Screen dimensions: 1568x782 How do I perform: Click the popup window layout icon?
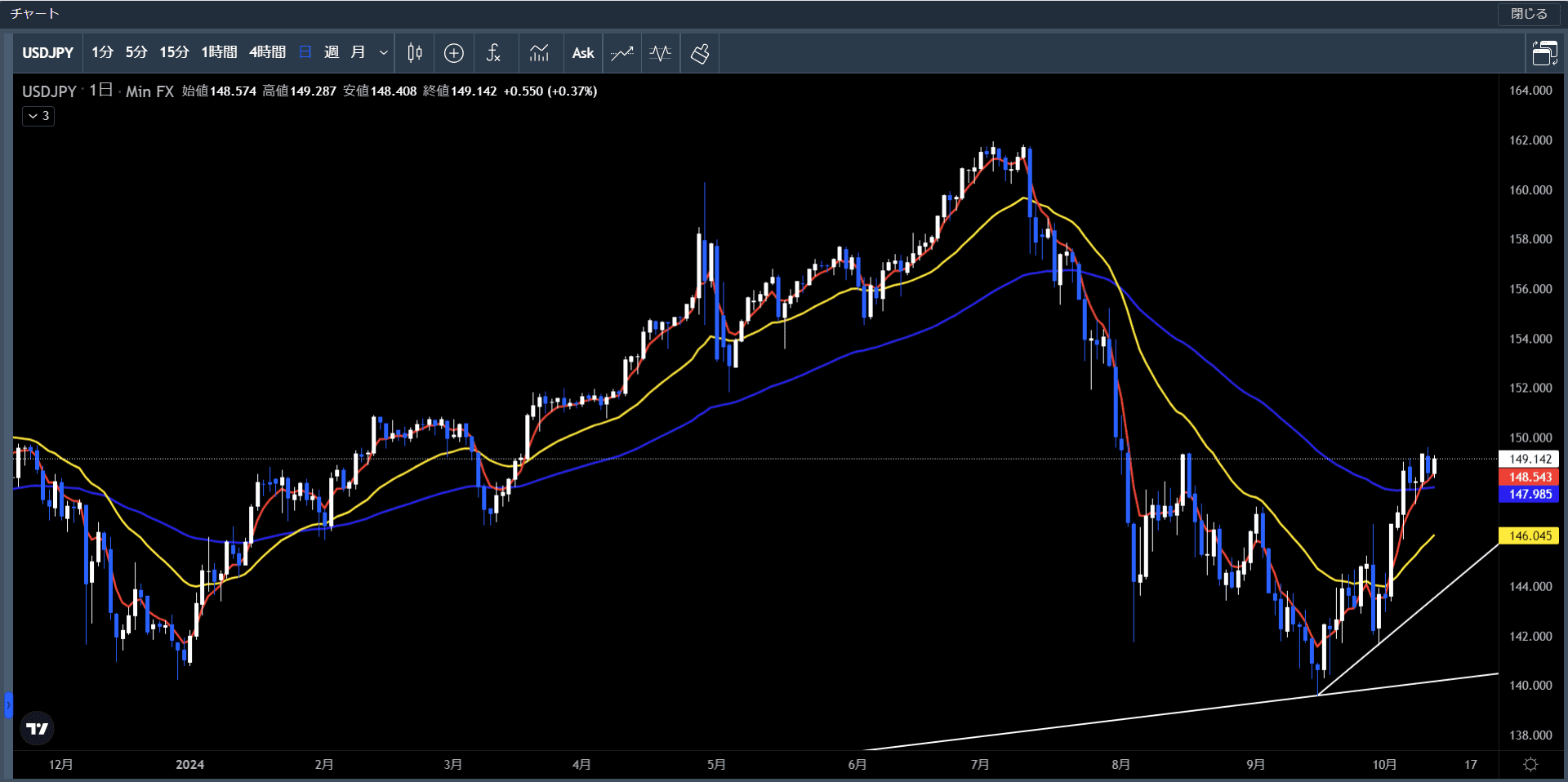click(x=1544, y=53)
